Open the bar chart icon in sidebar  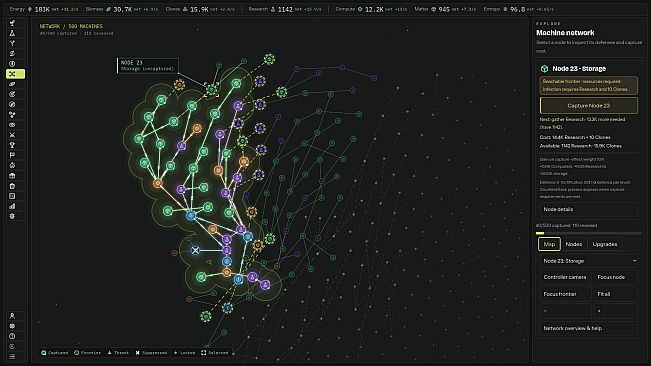point(12,206)
